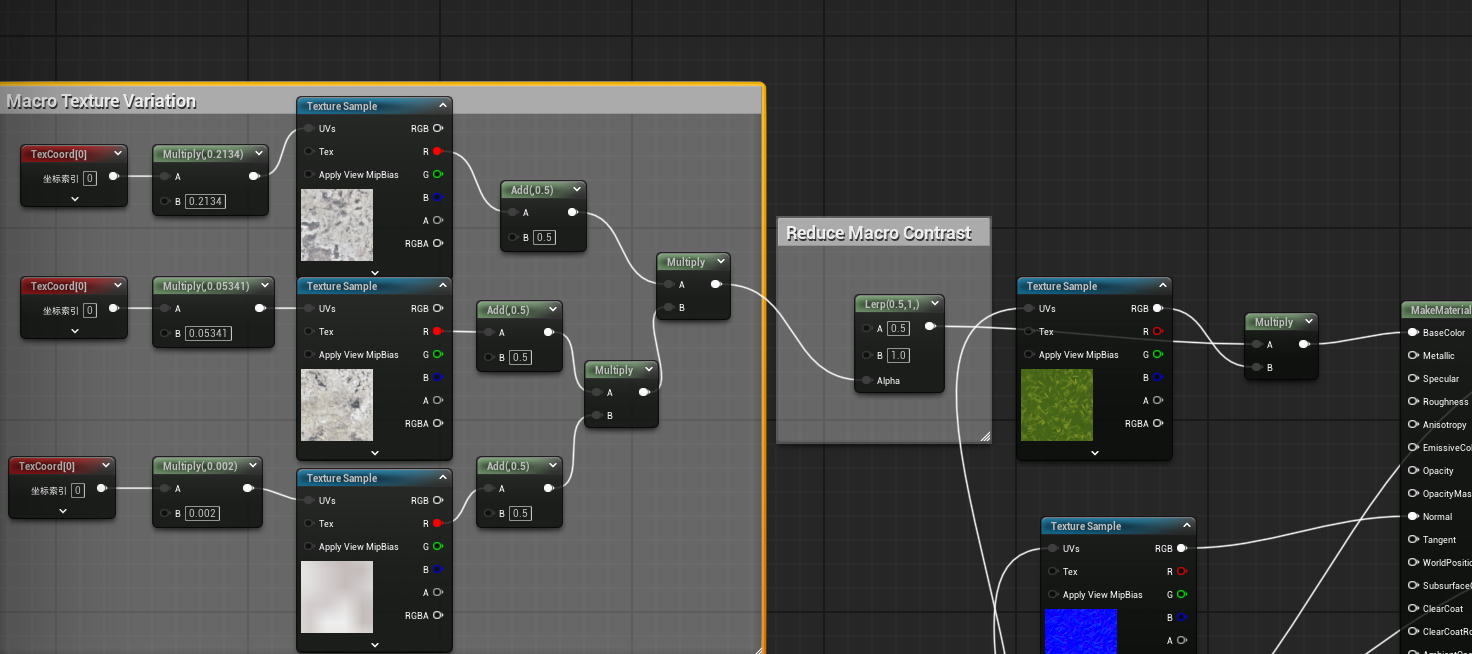Click the Roughness input pin on MakeMaterial
1472x654 pixels.
[1412, 402]
